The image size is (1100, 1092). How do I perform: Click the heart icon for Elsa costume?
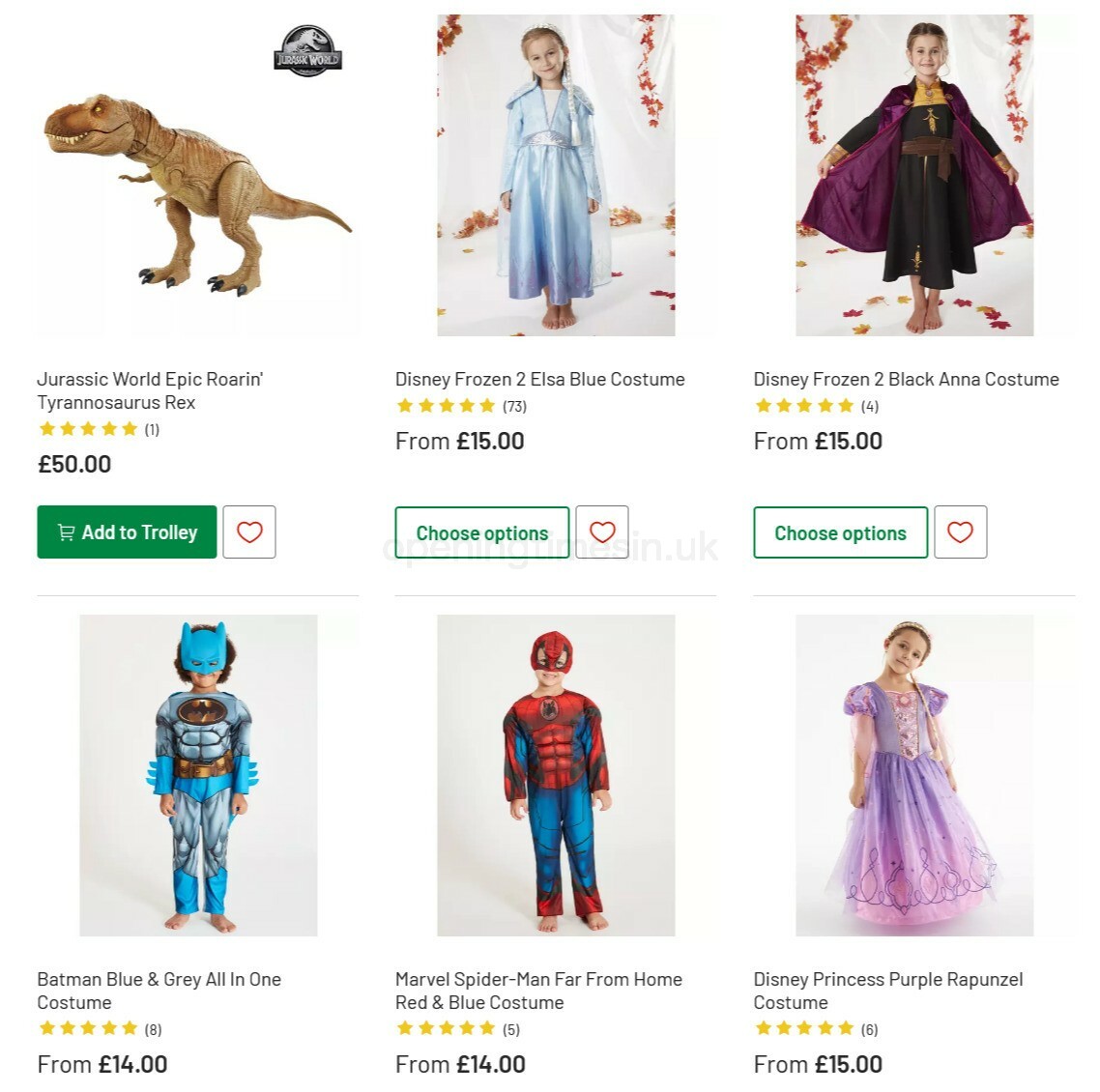coord(602,532)
